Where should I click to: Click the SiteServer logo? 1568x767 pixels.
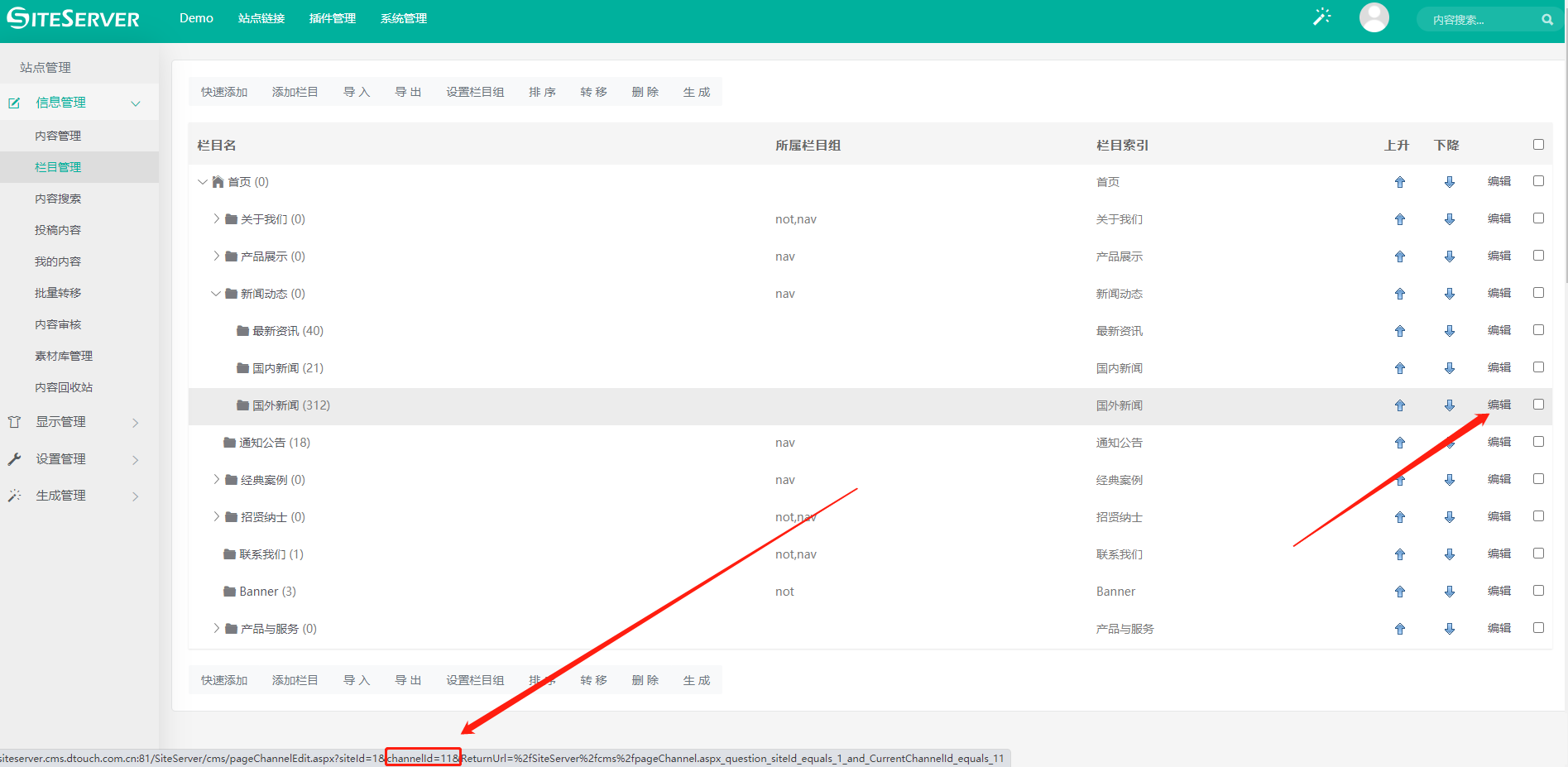point(74,18)
